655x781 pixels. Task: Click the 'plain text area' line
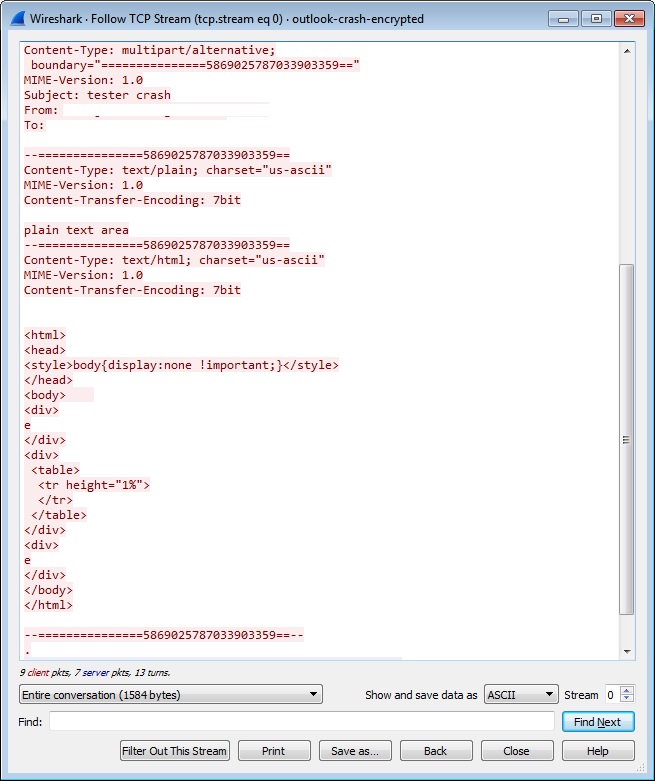76,230
